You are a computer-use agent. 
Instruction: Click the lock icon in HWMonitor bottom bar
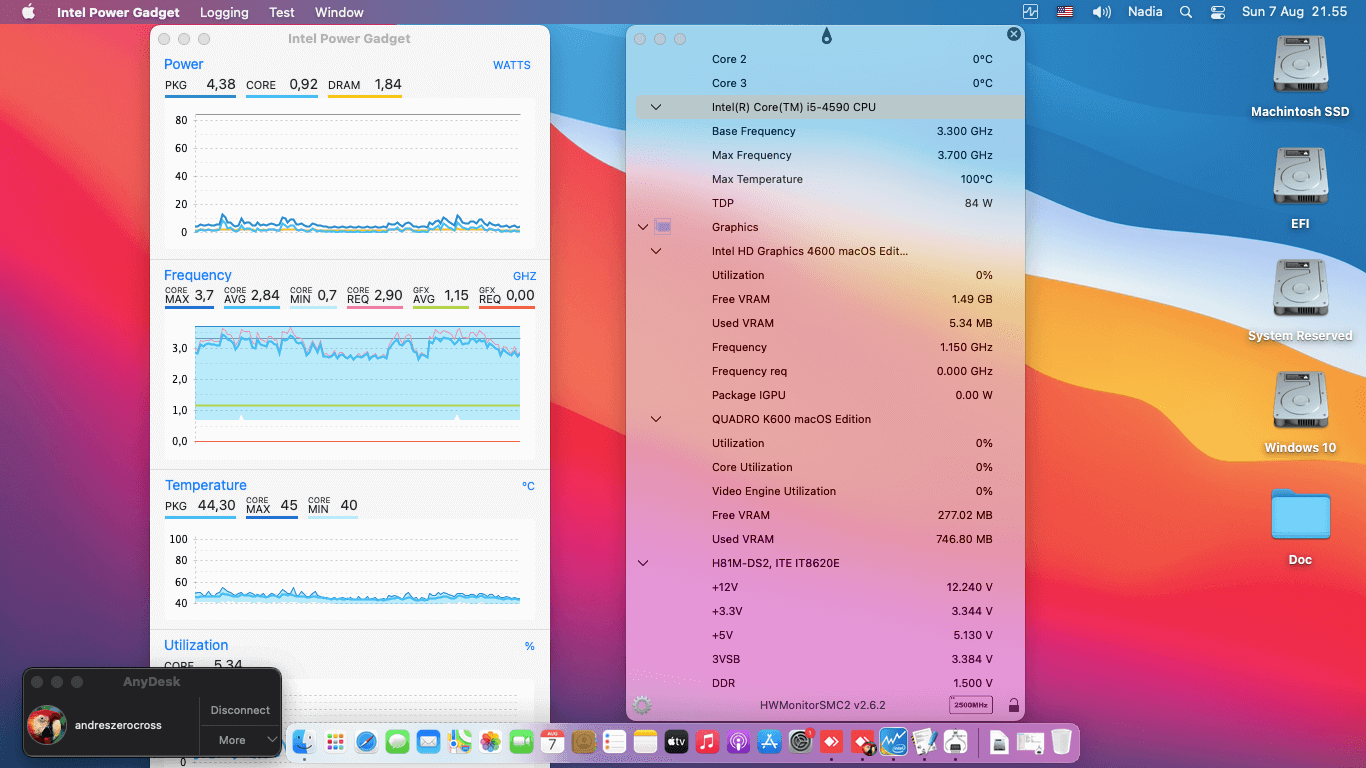1013,704
